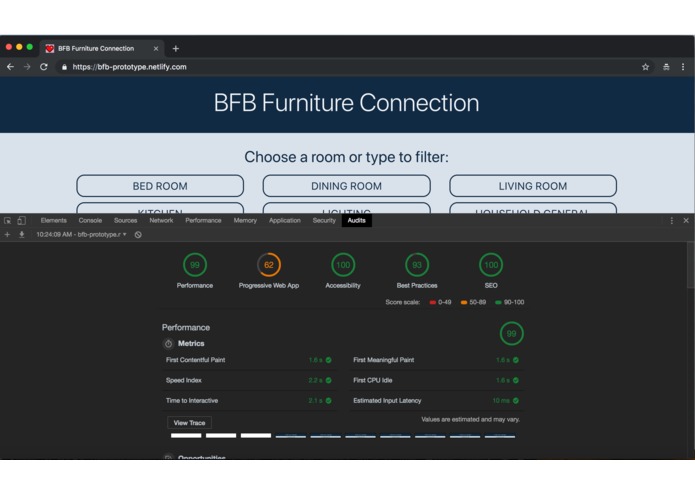Image resolution: width=695 pixels, height=494 pixels.
Task: Open the audit report dropdown showing 10:24:09 AM
Action: pos(81,234)
